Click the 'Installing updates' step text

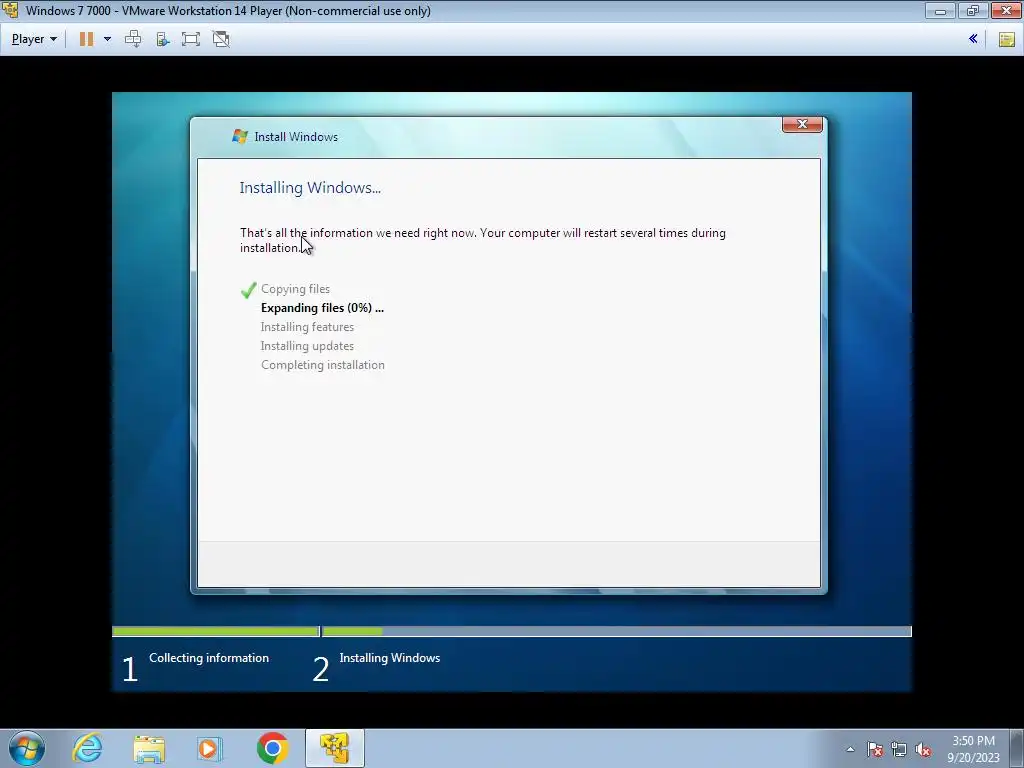[307, 345]
